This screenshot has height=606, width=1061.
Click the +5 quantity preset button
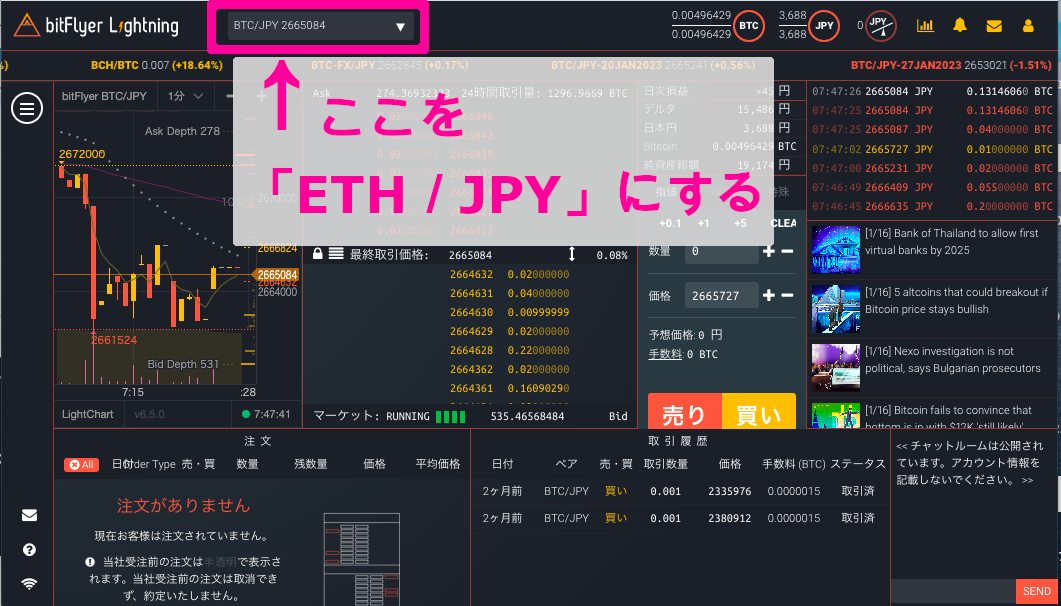[740, 223]
